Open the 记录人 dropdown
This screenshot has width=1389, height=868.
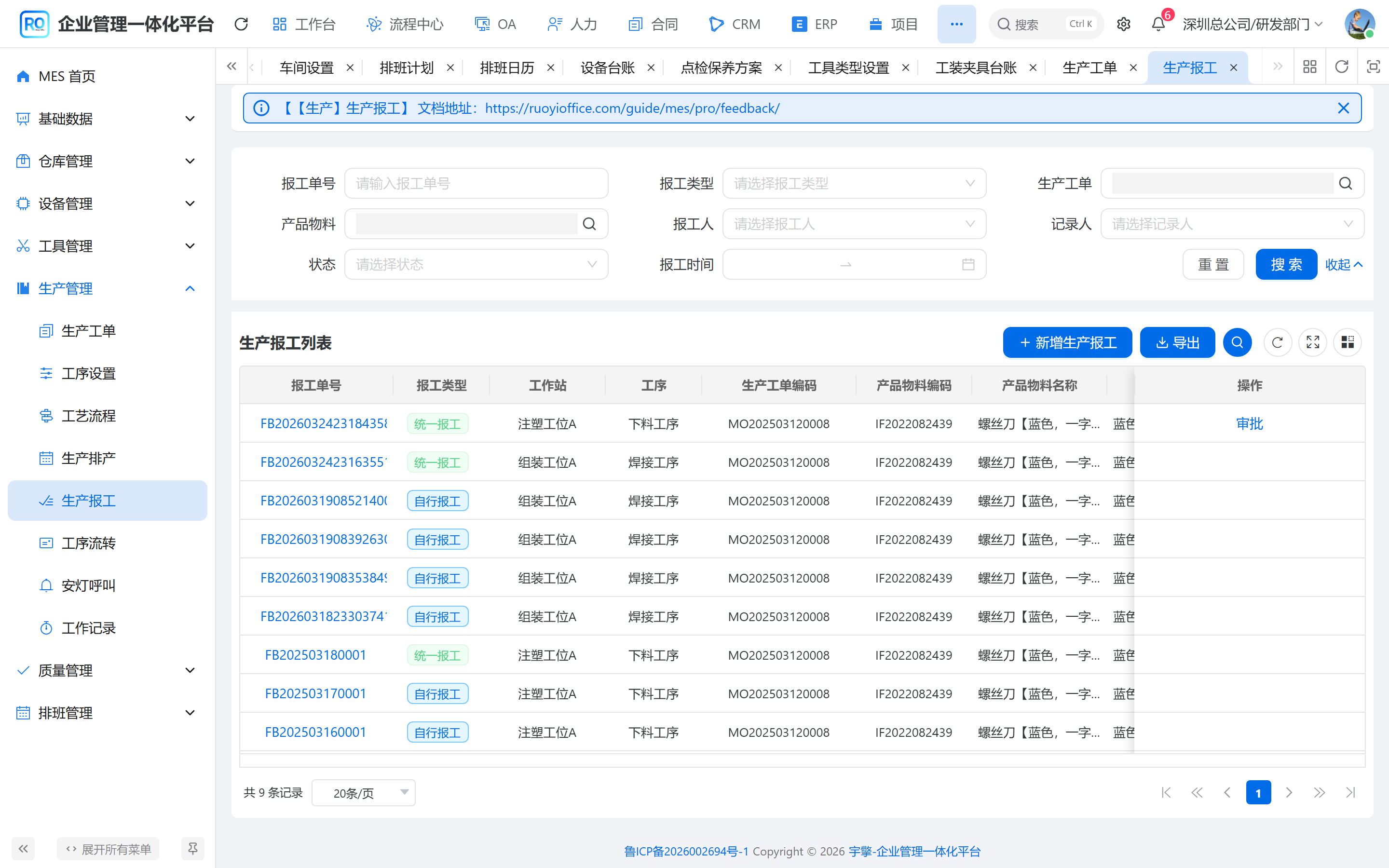pyautogui.click(x=1232, y=224)
